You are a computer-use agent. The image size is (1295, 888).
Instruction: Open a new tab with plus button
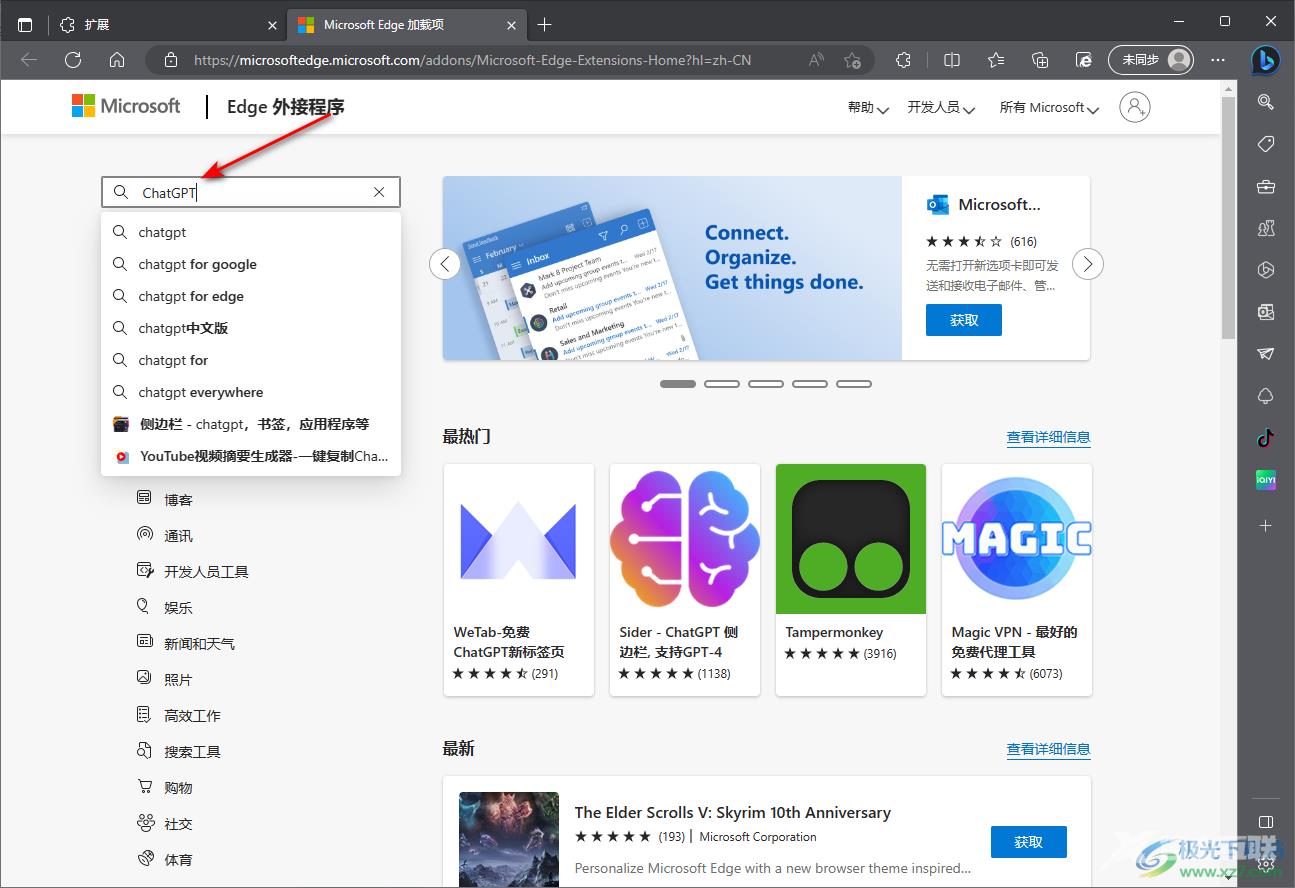tap(544, 24)
